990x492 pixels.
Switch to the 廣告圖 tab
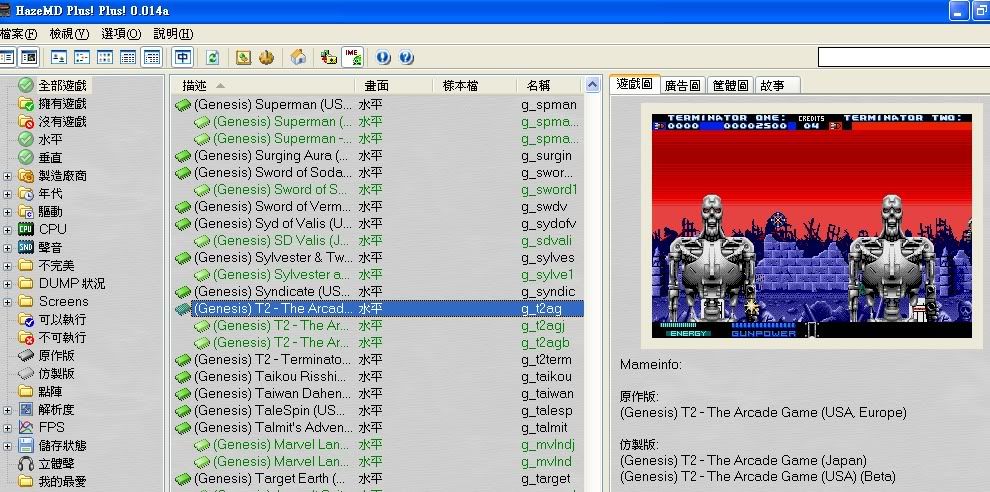tap(683, 85)
